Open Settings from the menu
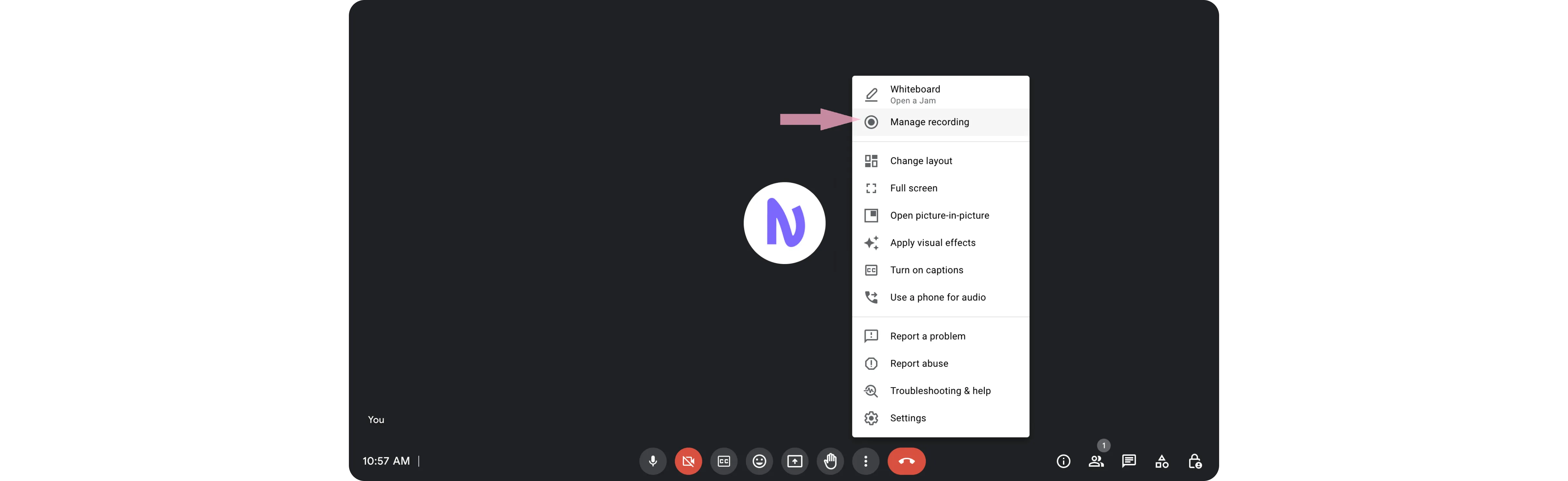 pos(907,418)
